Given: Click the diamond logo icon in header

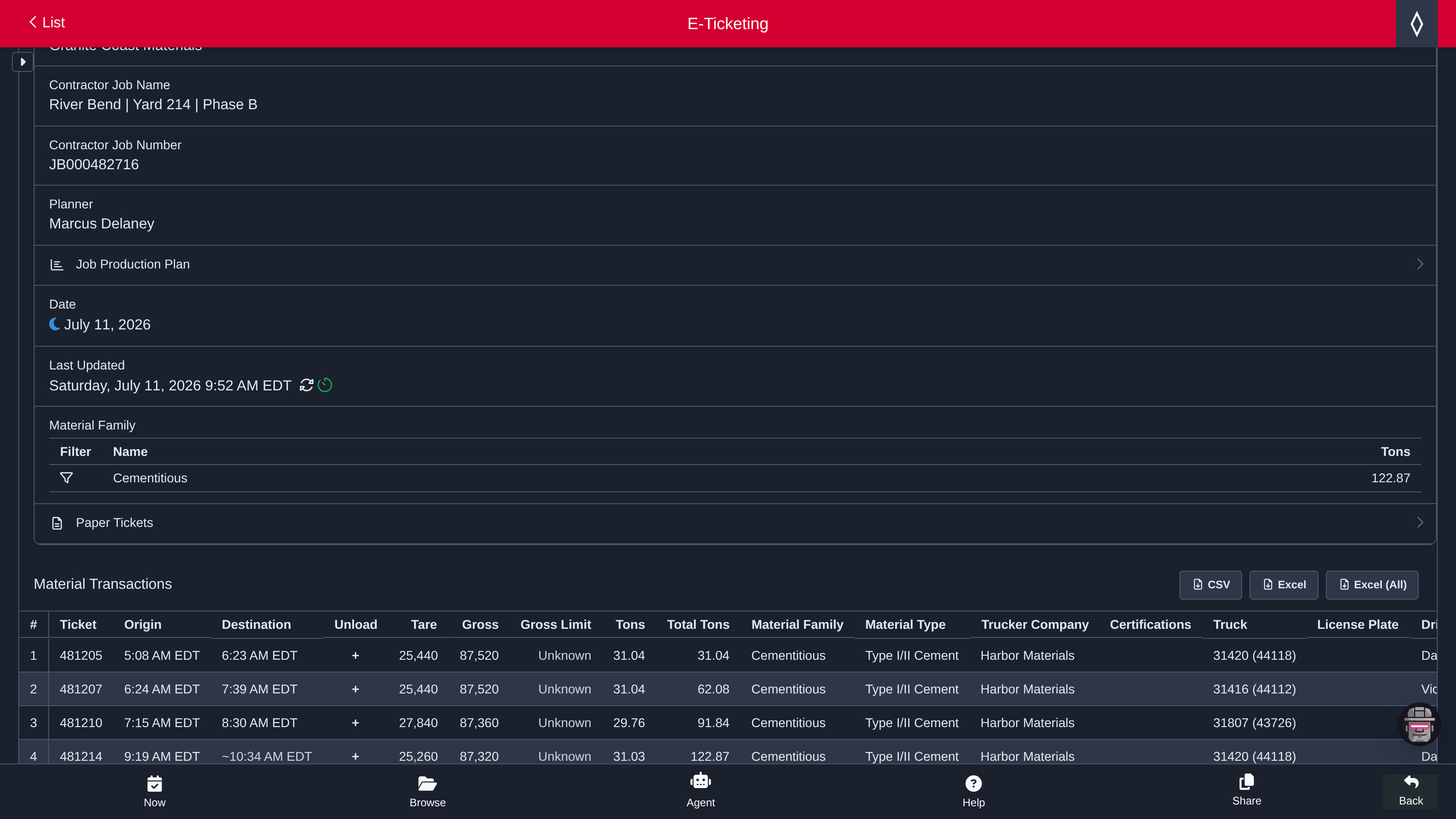Looking at the screenshot, I should pos(1416,24).
